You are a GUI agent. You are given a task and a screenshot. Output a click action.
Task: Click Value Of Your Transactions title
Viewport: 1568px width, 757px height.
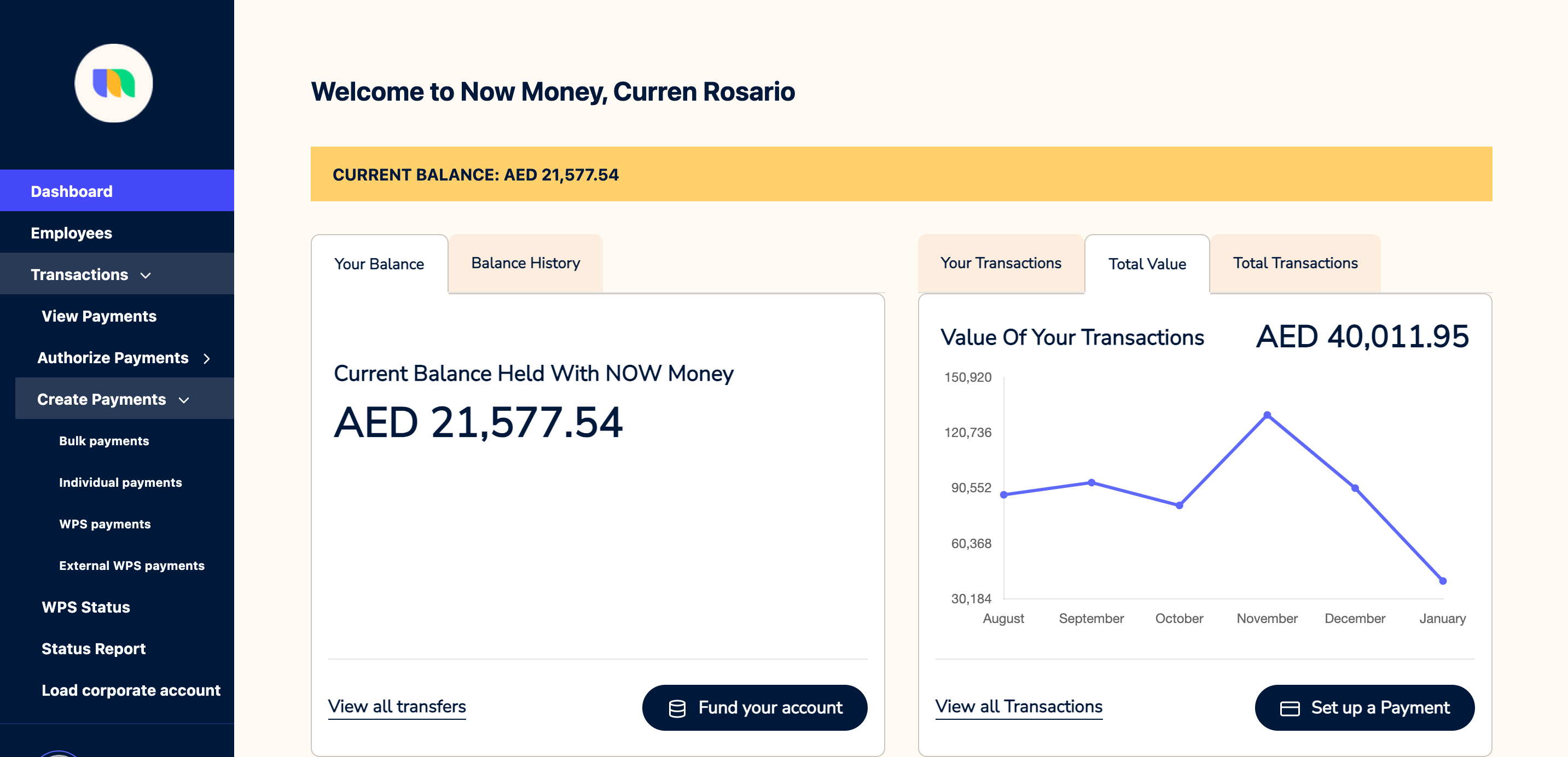1072,337
